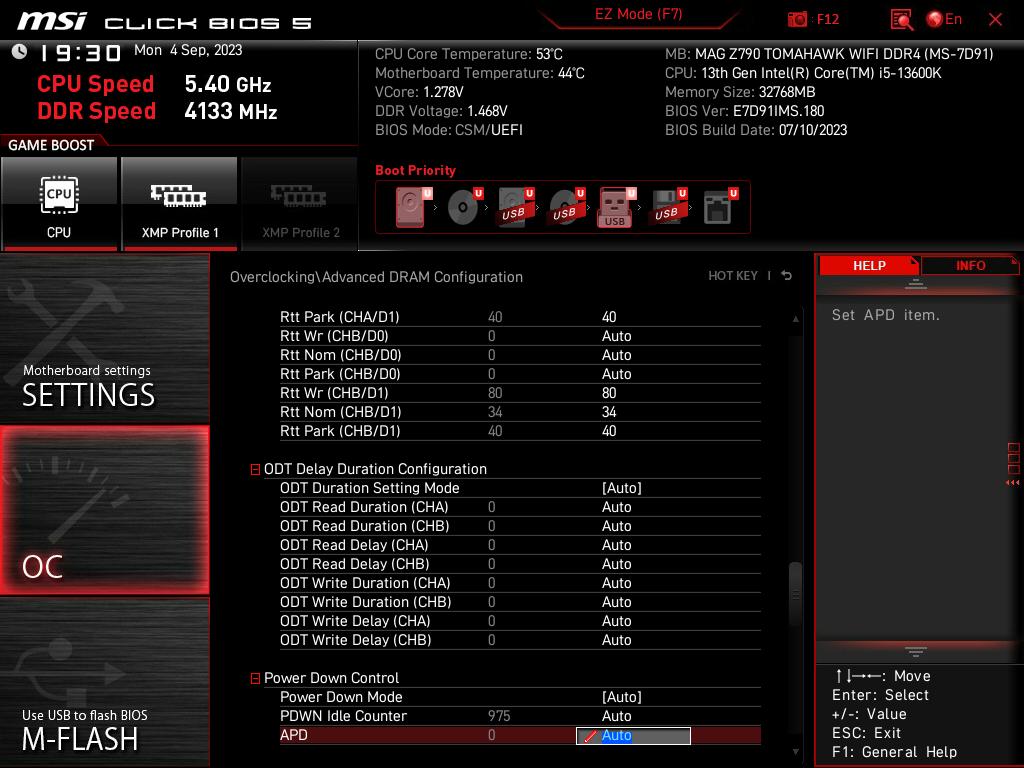The width and height of the screenshot is (1024, 768).
Task: Click the settings list scrollbar thumb
Action: click(795, 594)
